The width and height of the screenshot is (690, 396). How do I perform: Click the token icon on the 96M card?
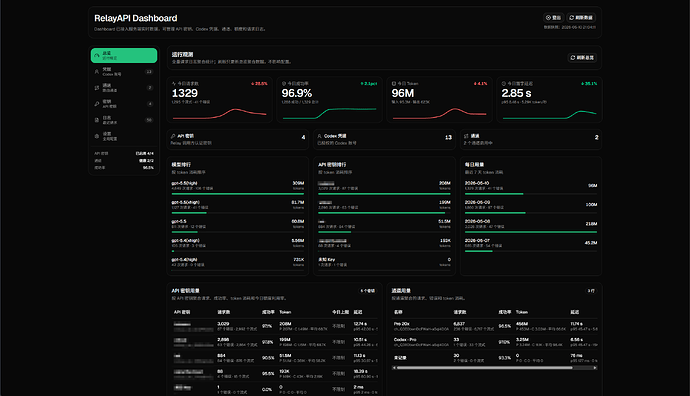(394, 83)
